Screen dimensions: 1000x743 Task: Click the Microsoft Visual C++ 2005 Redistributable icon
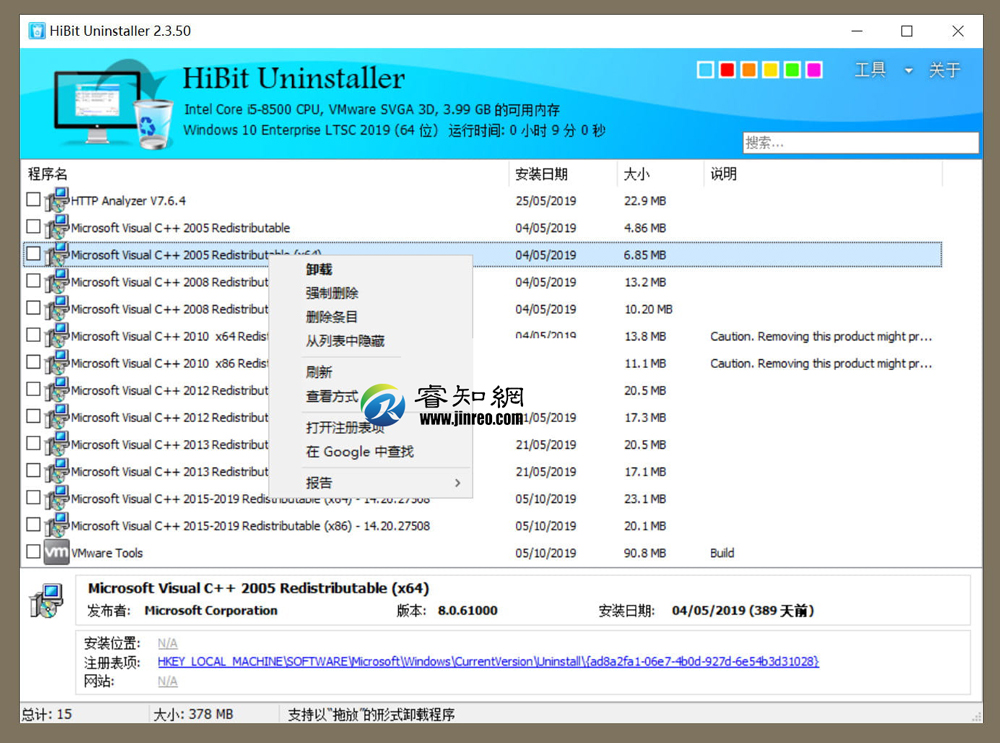coord(58,227)
